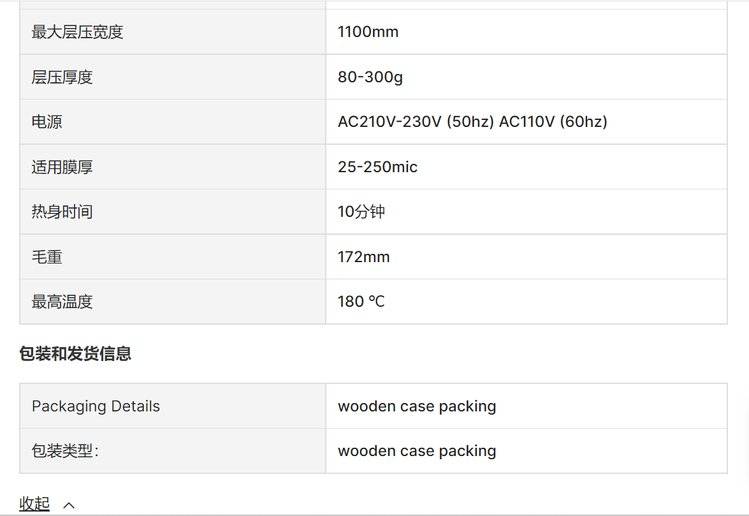Click the 180 ℃ temperature value
Screen dimensions: 749x516
361,301
